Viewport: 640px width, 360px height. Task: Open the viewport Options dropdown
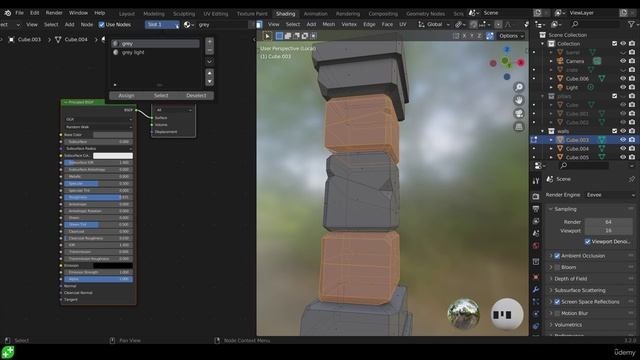[511, 36]
